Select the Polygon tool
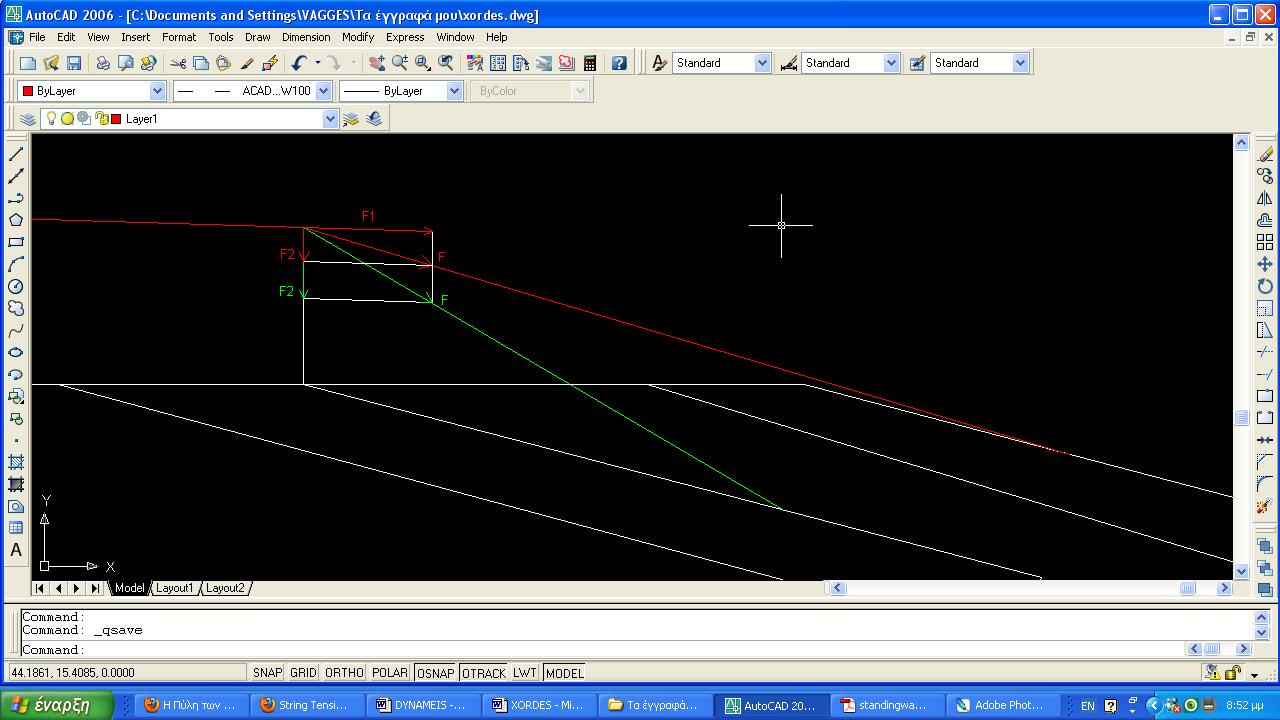This screenshot has height=720, width=1280. coord(16,220)
